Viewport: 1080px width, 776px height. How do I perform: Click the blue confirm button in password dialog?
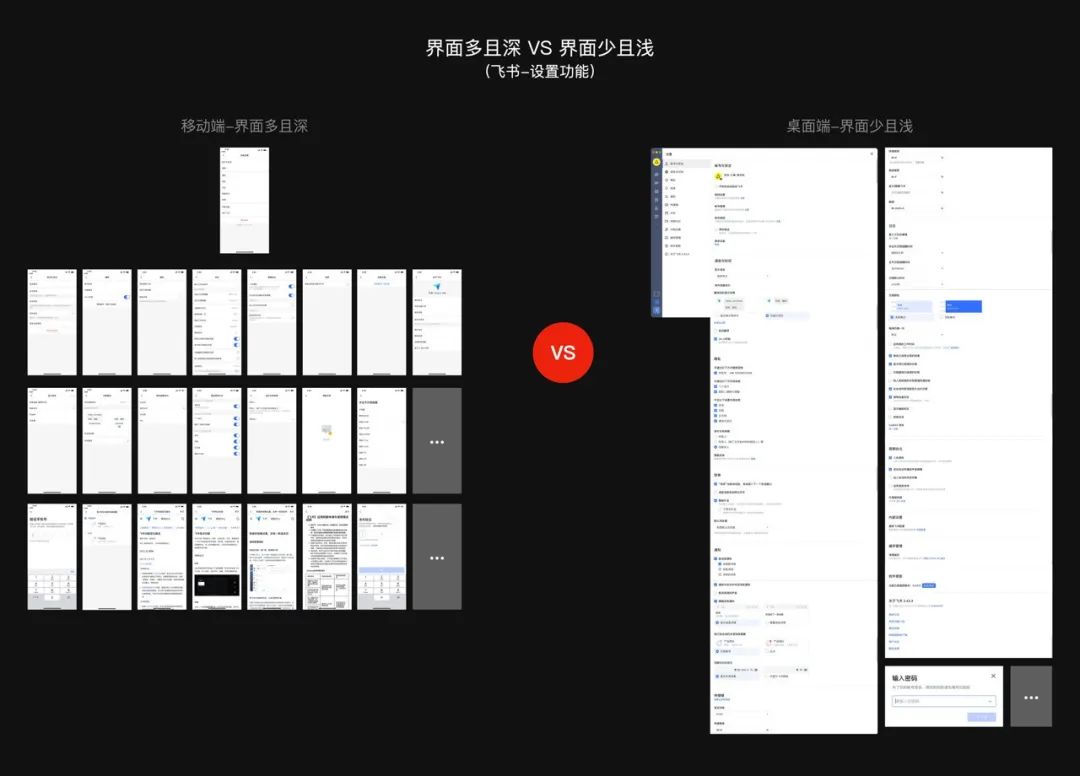982,717
